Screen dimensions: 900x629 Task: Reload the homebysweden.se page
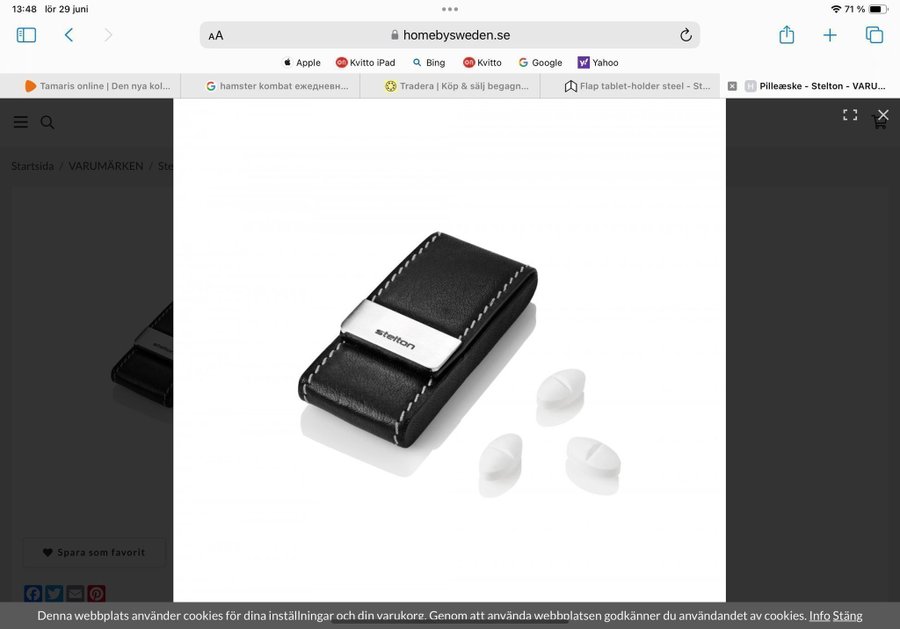pyautogui.click(x=685, y=35)
